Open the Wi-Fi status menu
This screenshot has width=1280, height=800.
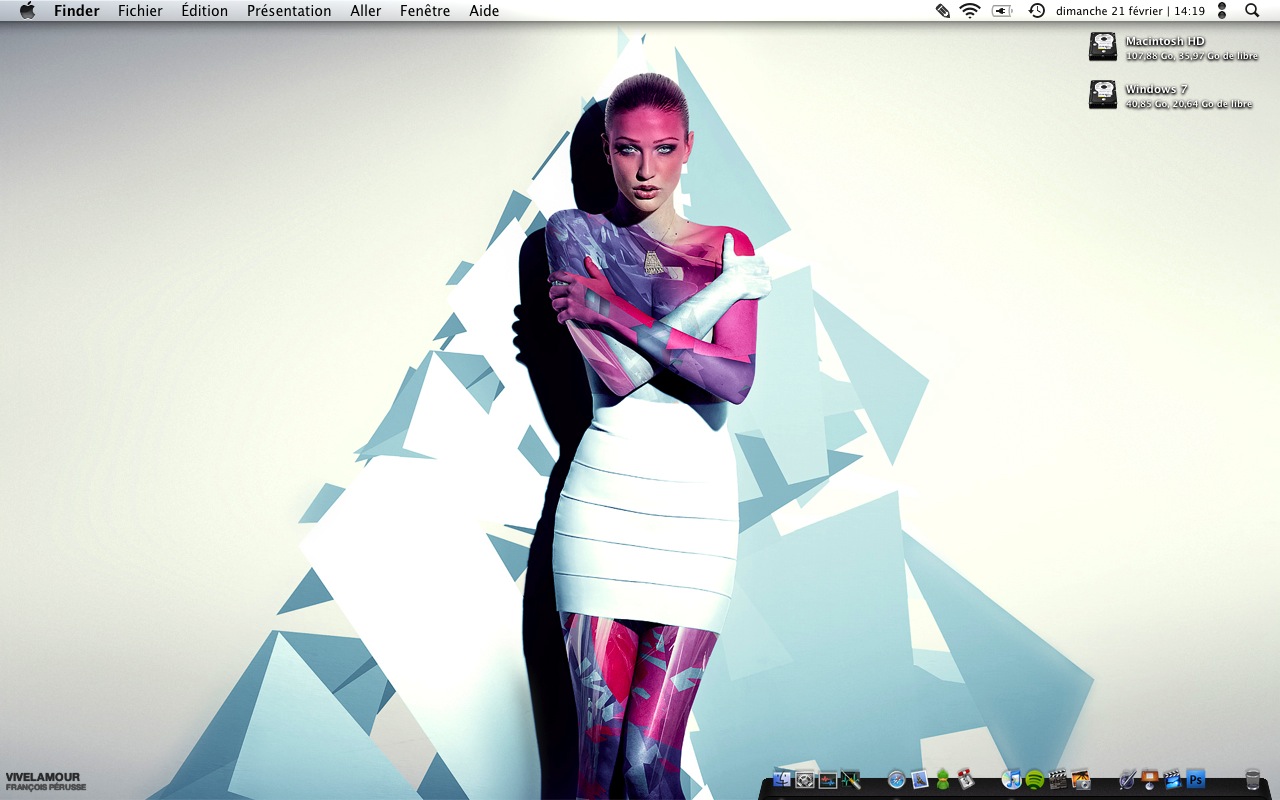pyautogui.click(x=969, y=11)
